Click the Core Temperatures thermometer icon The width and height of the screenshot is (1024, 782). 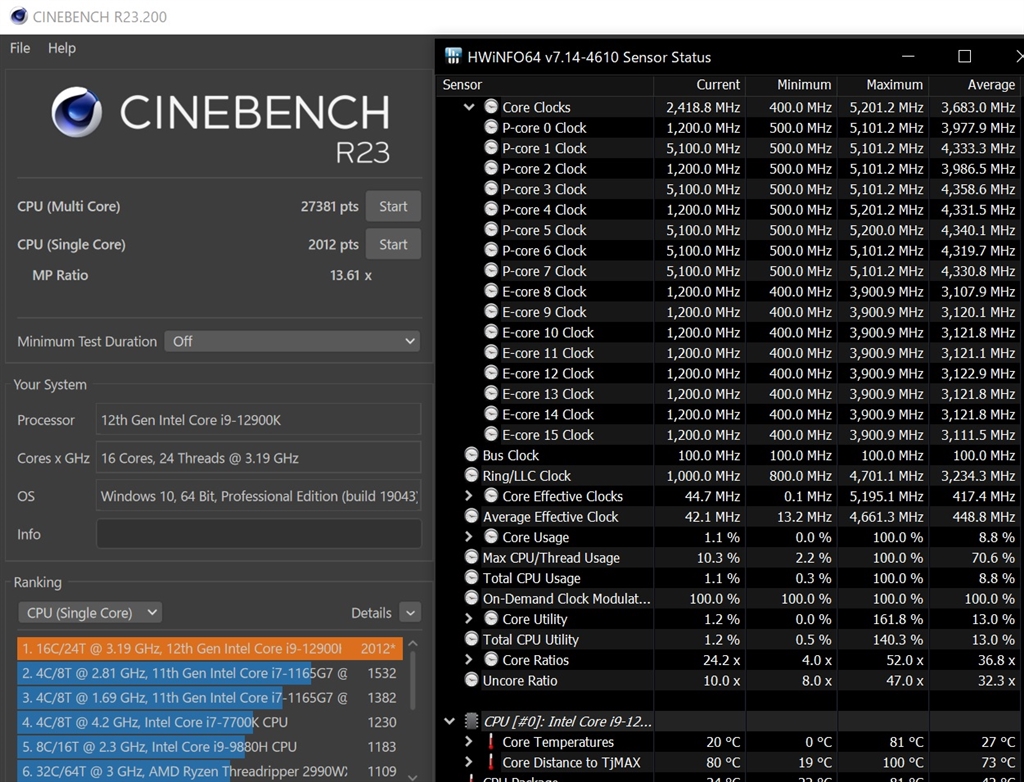490,741
